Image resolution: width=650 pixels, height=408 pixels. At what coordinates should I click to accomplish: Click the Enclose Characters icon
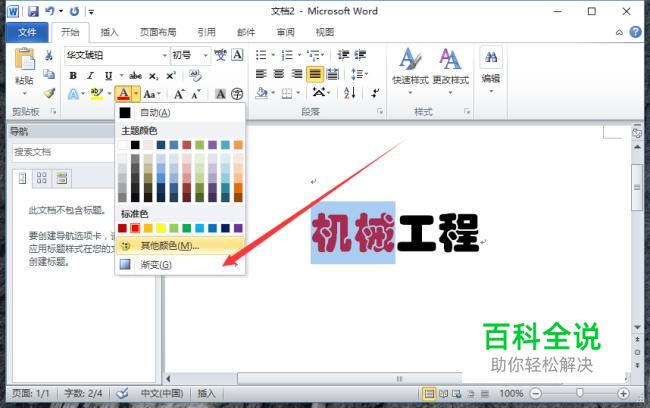[x=237, y=94]
